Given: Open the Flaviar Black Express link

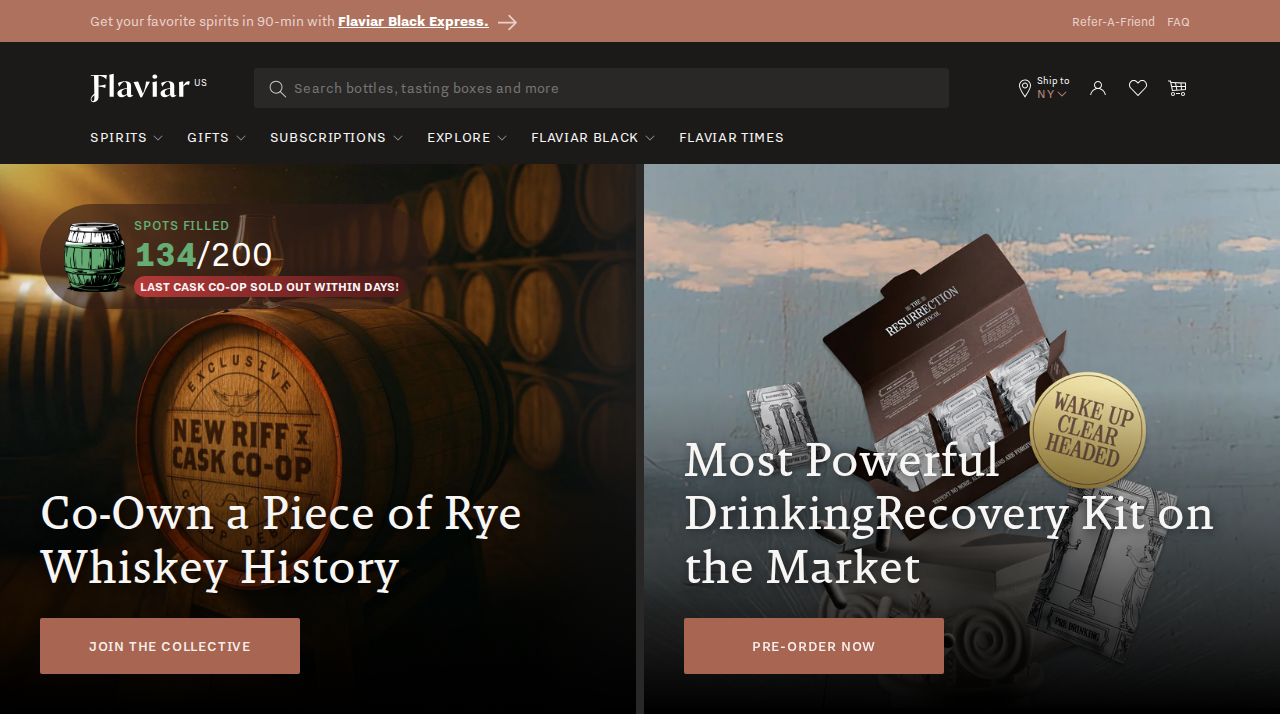Looking at the screenshot, I should point(413,22).
